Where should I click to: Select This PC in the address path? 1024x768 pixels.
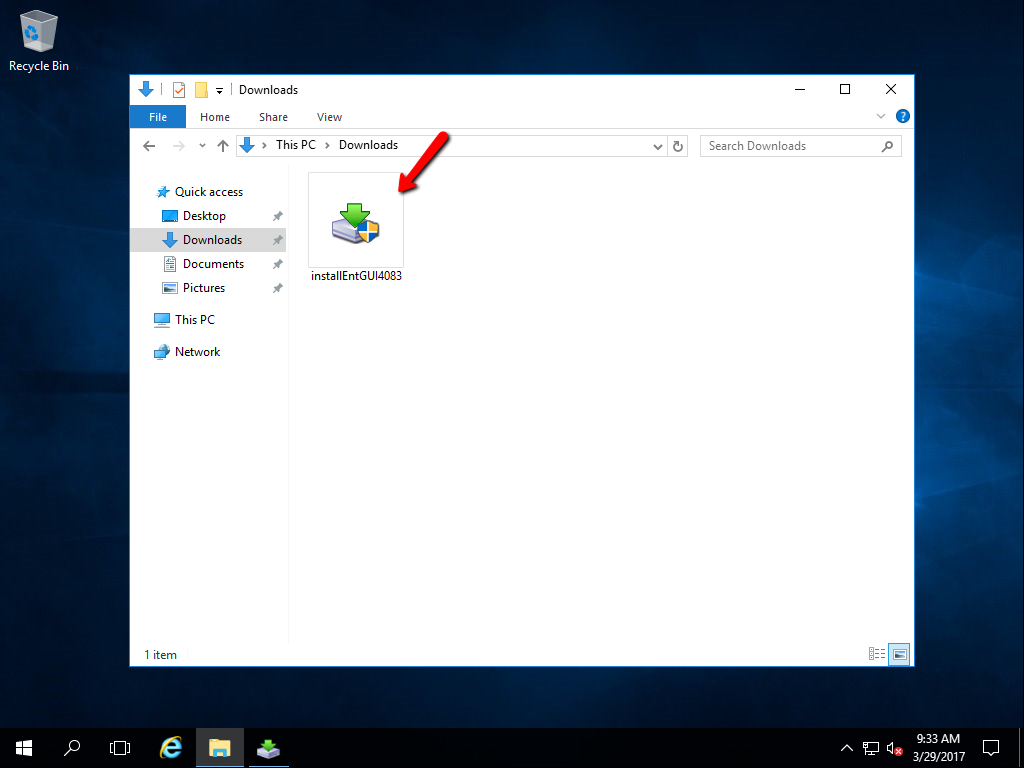[x=296, y=145]
